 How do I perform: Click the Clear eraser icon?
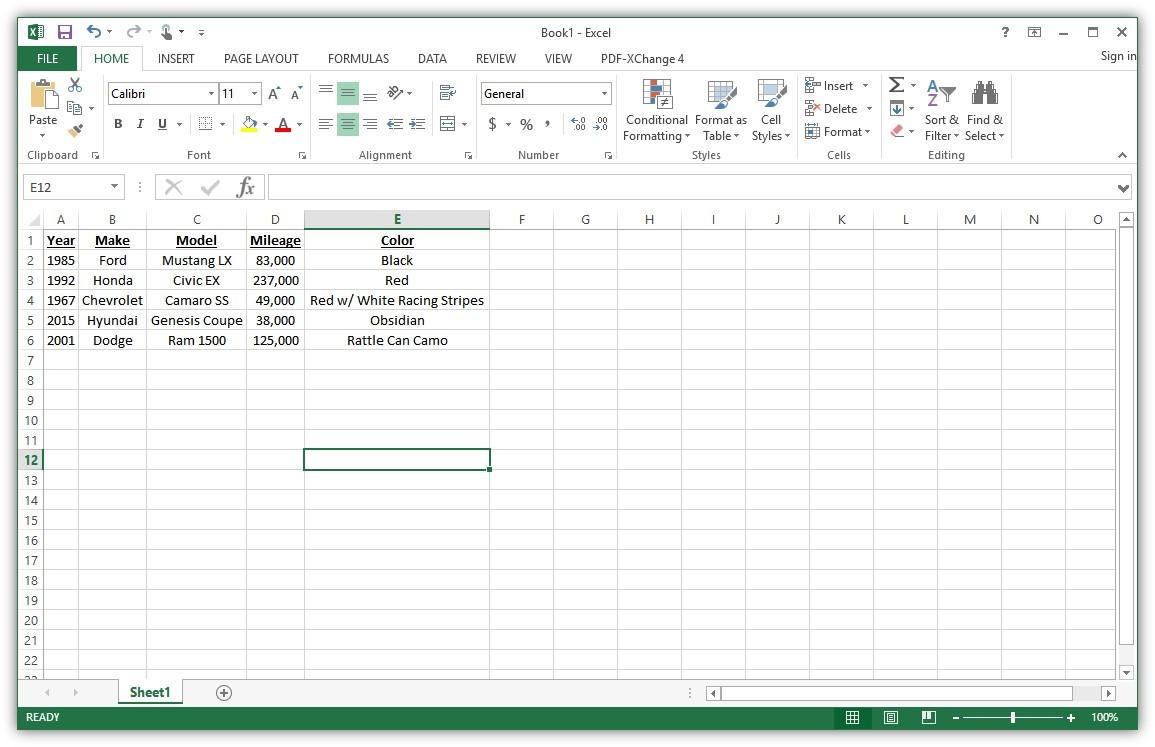click(896, 131)
